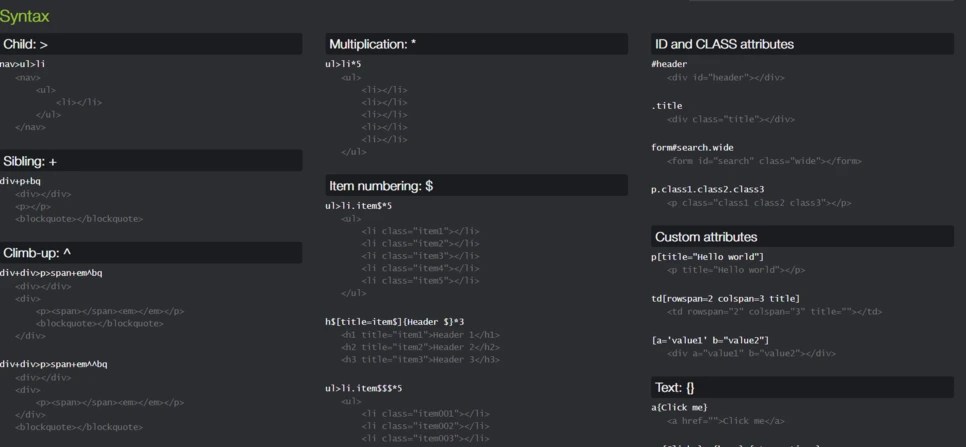Click the "Text: {}" section header

674,387
